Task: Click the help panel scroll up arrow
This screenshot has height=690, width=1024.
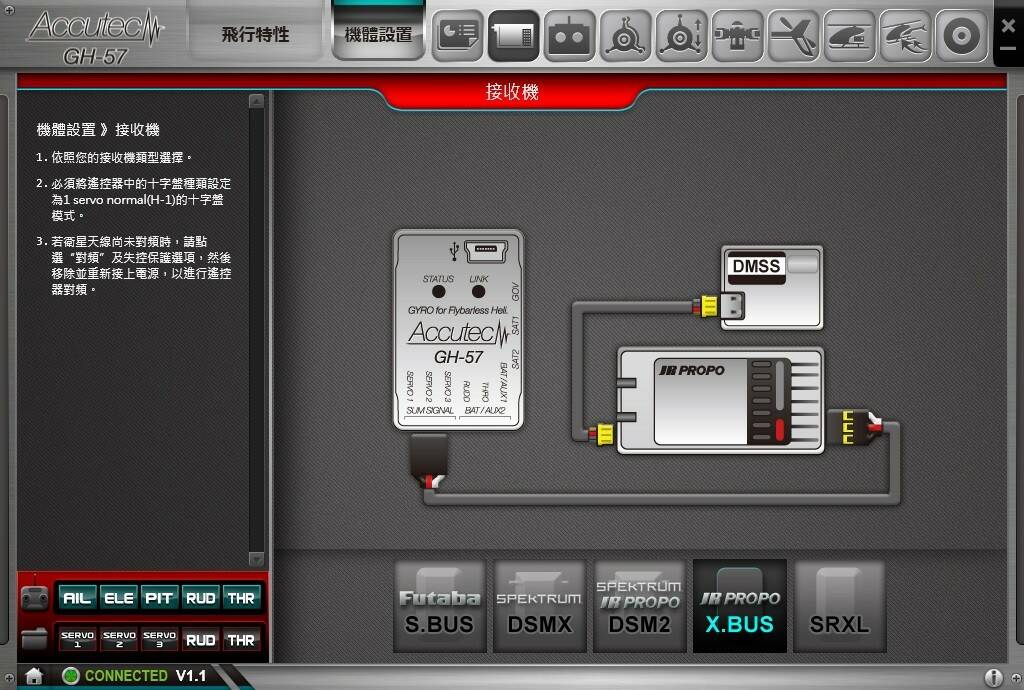Action: pyautogui.click(x=257, y=101)
